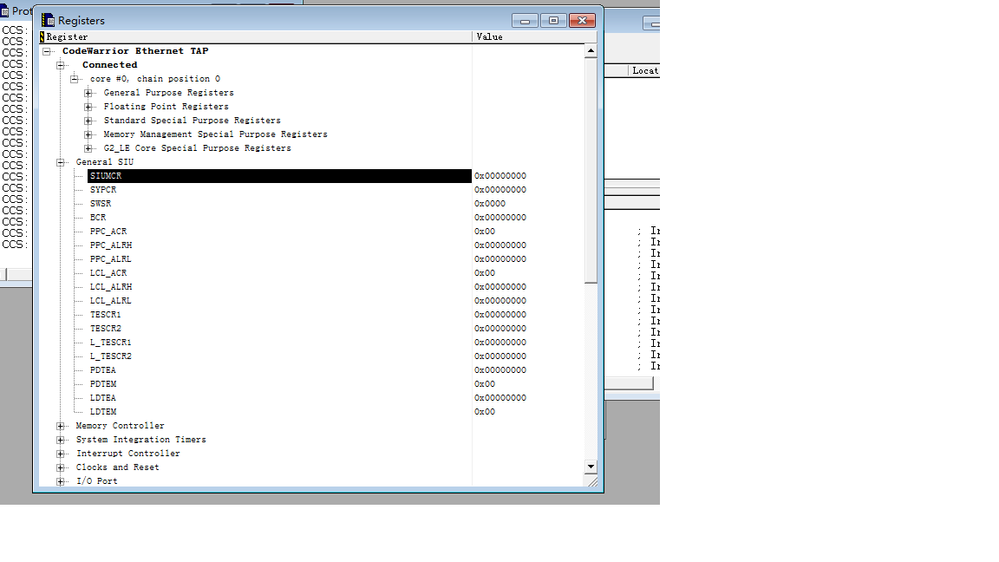Screen dimensions: 999x562
Task: Click the PPC_ACR value 0x00
Action: point(485,231)
